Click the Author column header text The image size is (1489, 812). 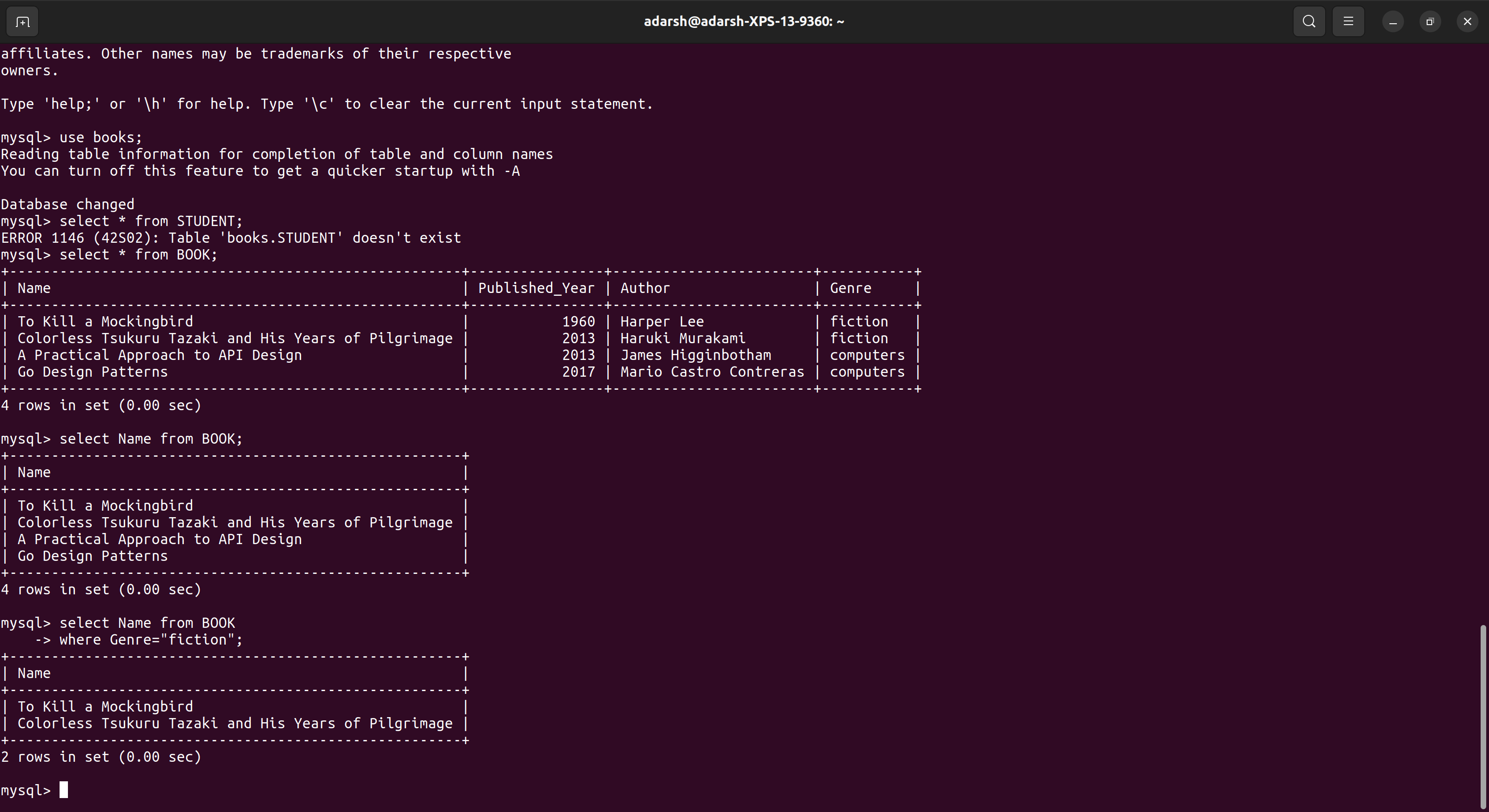pos(644,288)
